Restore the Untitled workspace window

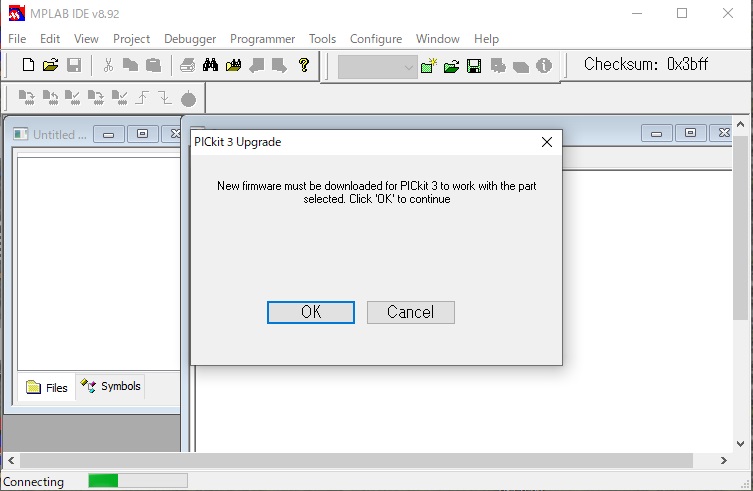(x=143, y=134)
